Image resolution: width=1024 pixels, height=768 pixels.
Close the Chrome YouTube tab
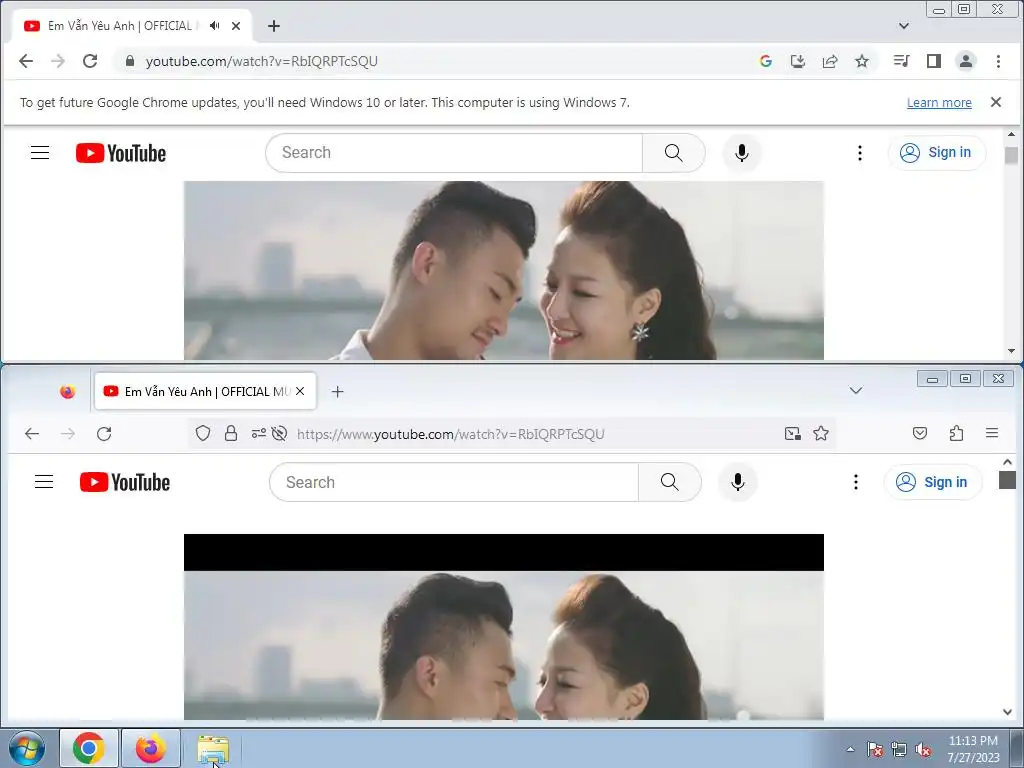[x=236, y=26]
